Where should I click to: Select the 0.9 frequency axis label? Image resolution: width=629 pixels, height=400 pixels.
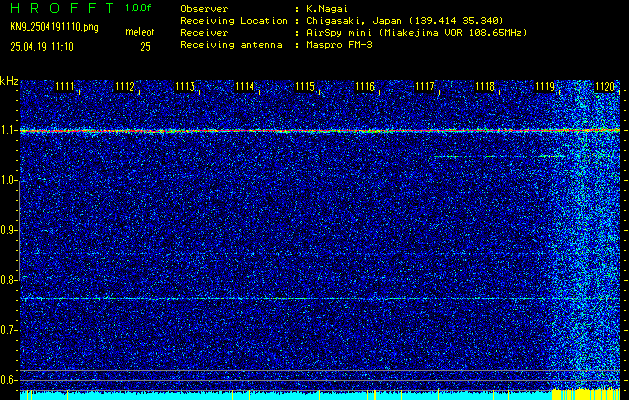coord(8,230)
